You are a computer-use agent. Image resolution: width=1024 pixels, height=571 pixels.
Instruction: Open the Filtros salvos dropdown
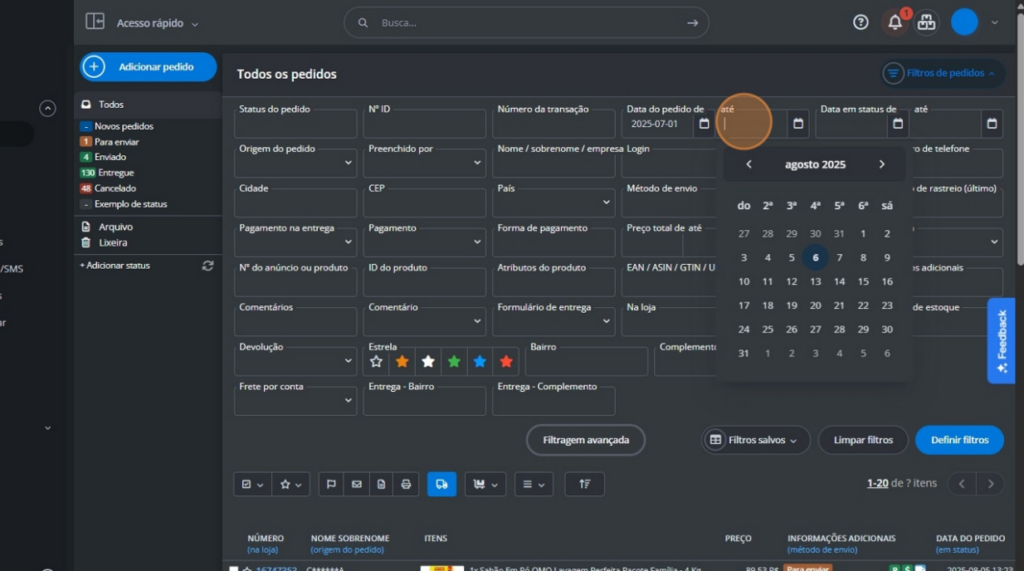(x=756, y=440)
